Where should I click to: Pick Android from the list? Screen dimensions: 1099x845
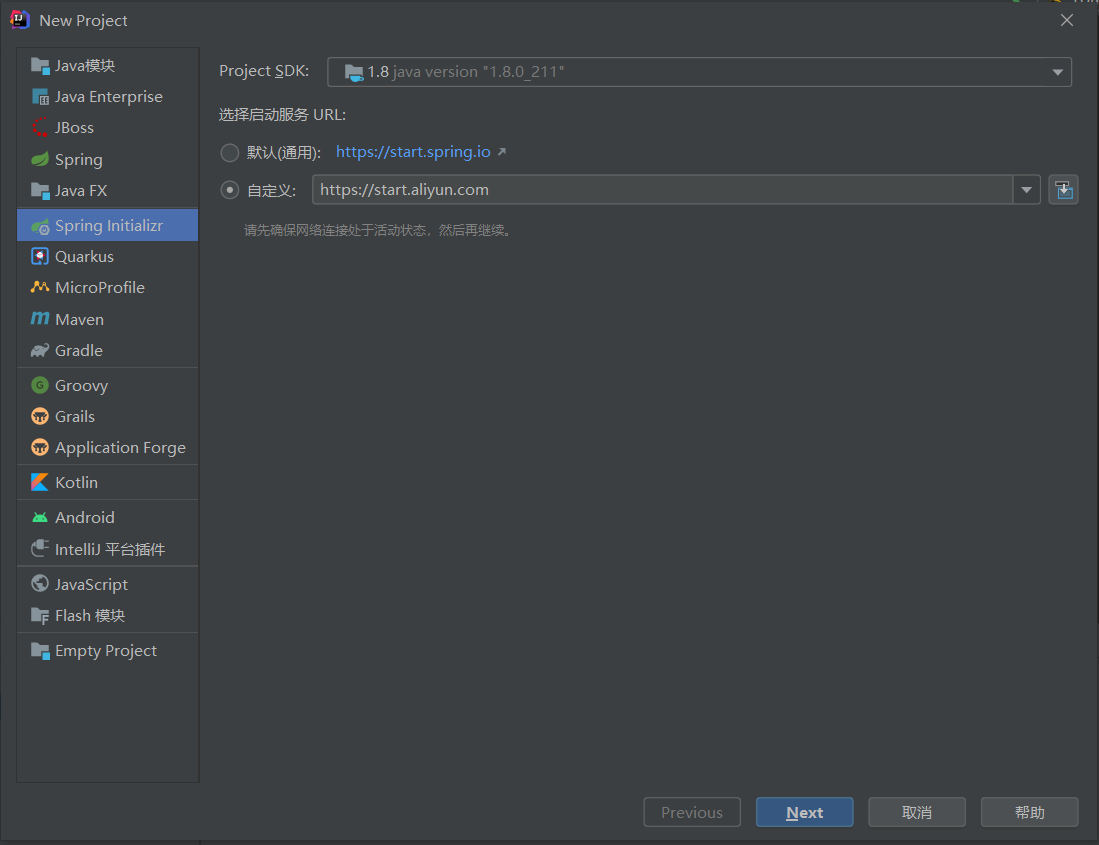click(x=107, y=517)
